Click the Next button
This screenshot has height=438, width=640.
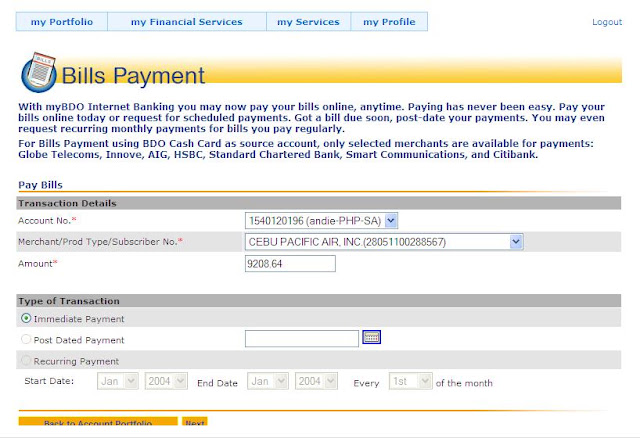pyautogui.click(x=195, y=421)
